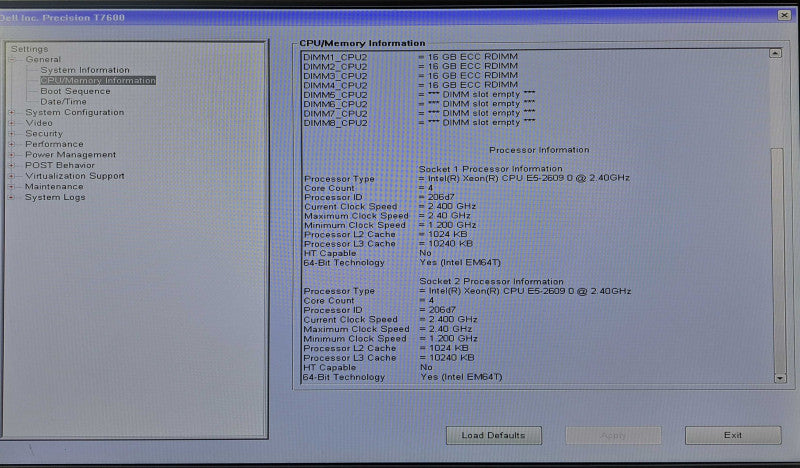Viewport: 800px width, 468px height.
Task: Expand the POST Behavior node
Action: 12,165
